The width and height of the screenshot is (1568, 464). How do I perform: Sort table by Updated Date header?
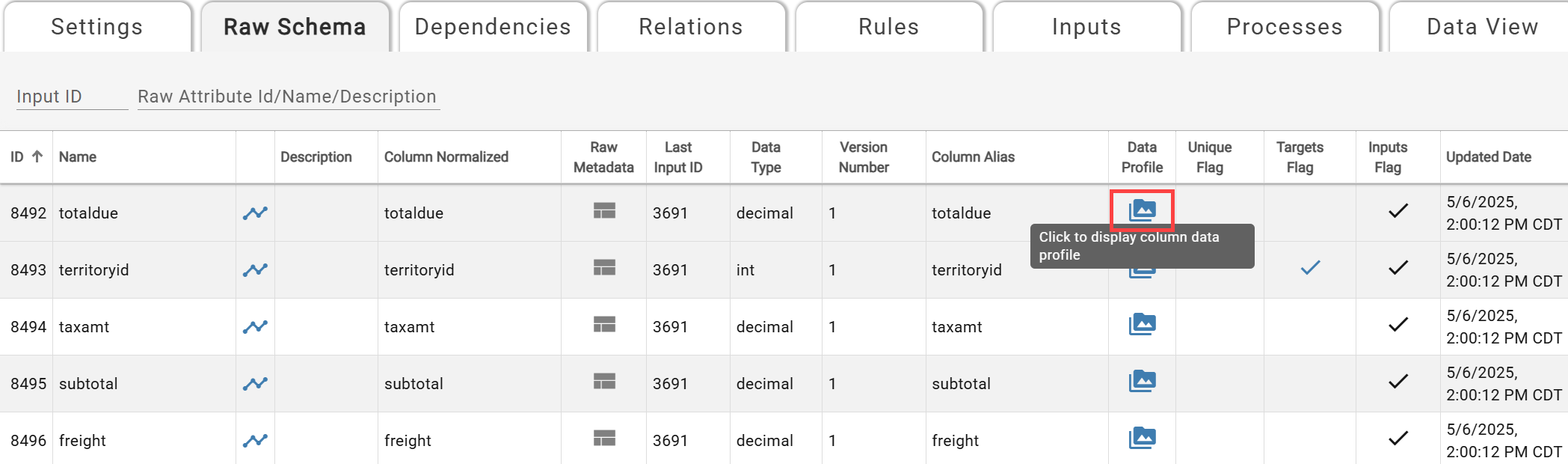[1488, 157]
